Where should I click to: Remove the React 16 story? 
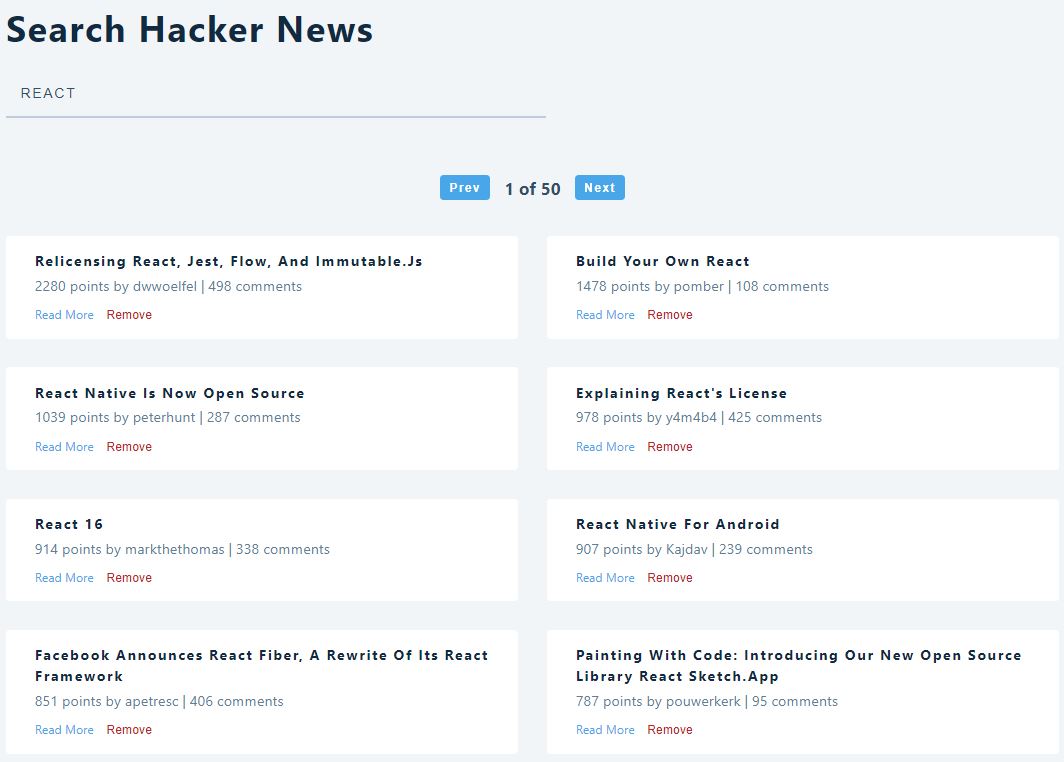pyautogui.click(x=129, y=577)
